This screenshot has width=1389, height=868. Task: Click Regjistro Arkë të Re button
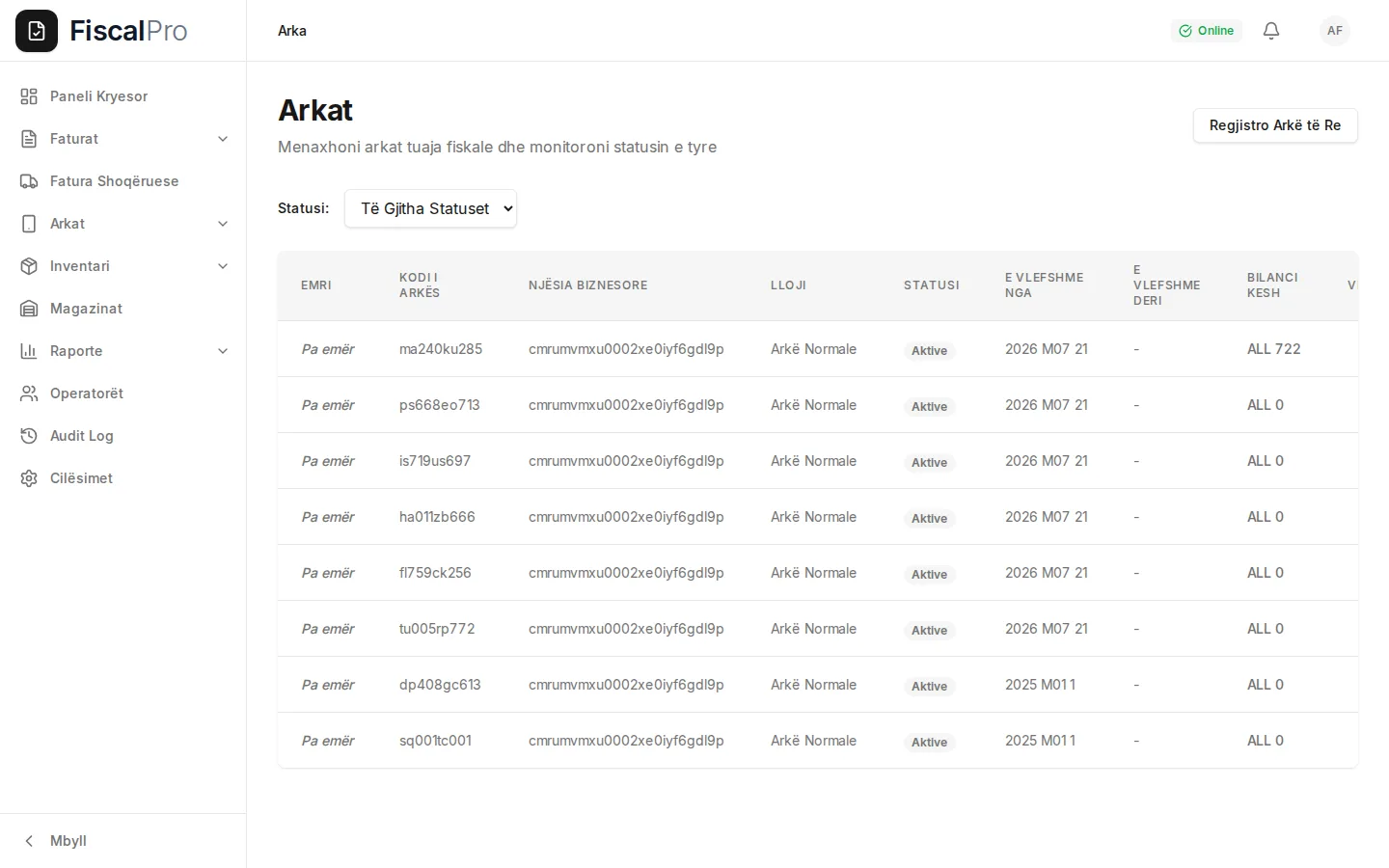click(1275, 125)
